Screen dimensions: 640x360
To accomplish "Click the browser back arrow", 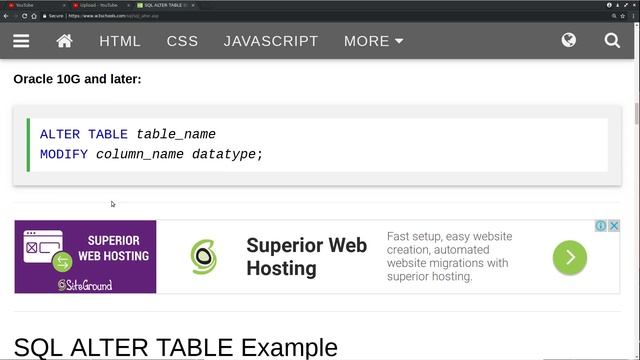I will click(x=6, y=16).
